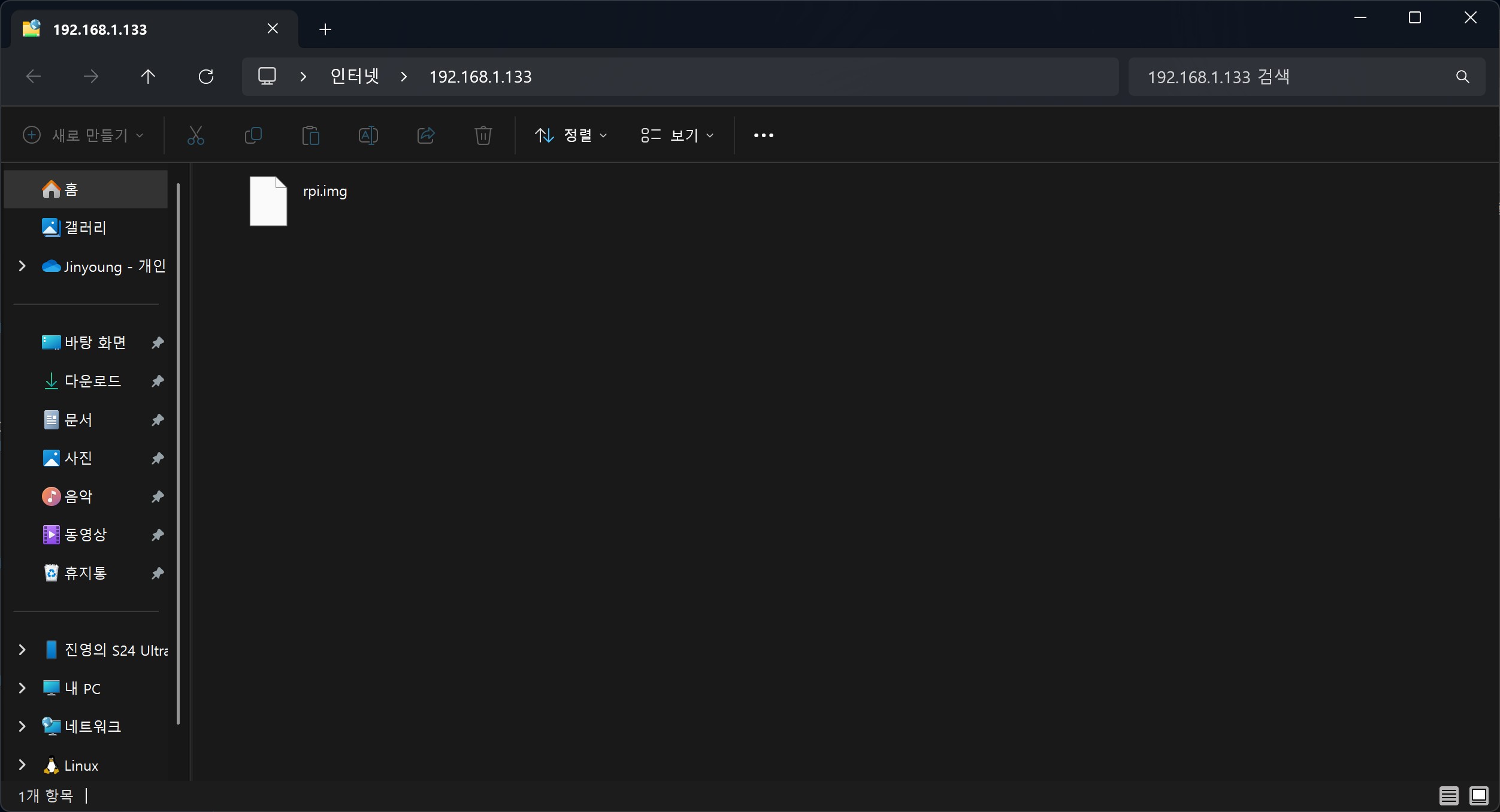Switch to details list view icon
Viewport: 1500px width, 812px height.
point(1448,796)
